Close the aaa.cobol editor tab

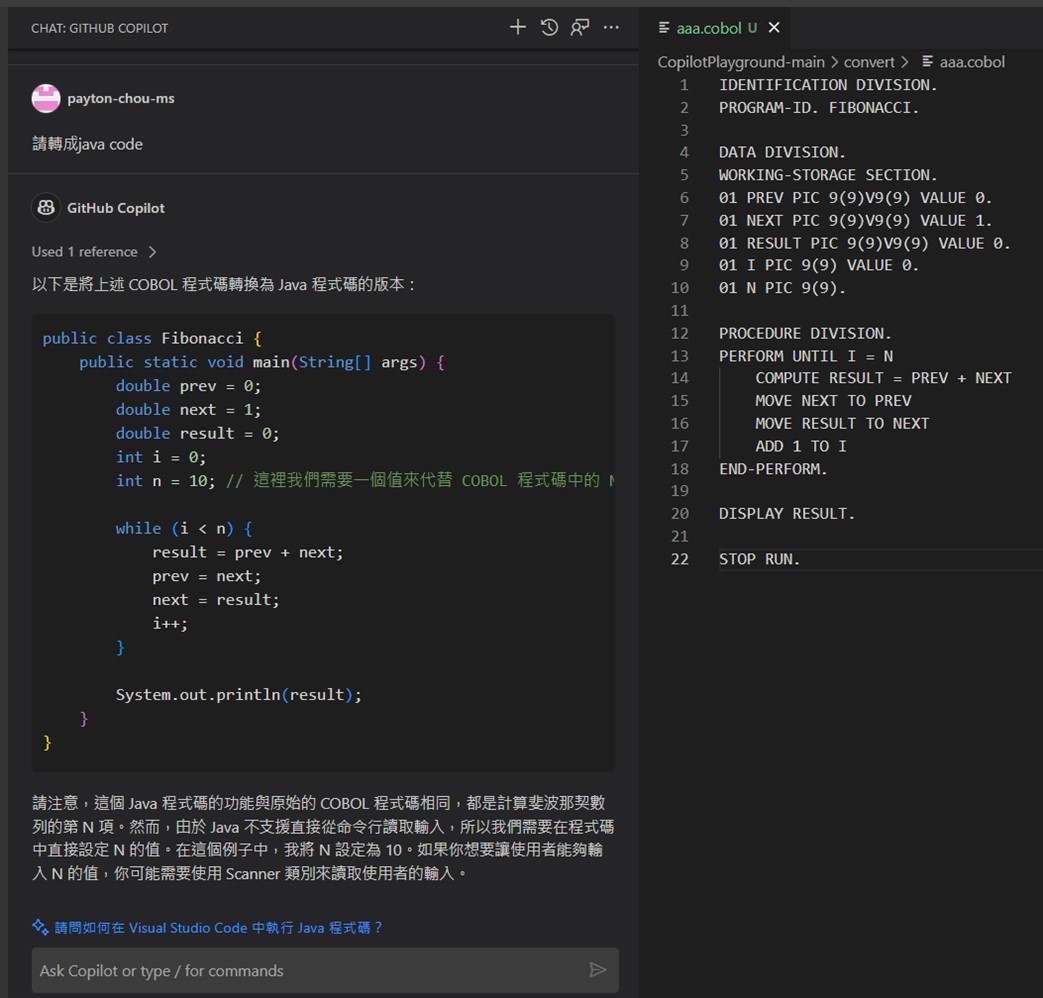coord(773,28)
